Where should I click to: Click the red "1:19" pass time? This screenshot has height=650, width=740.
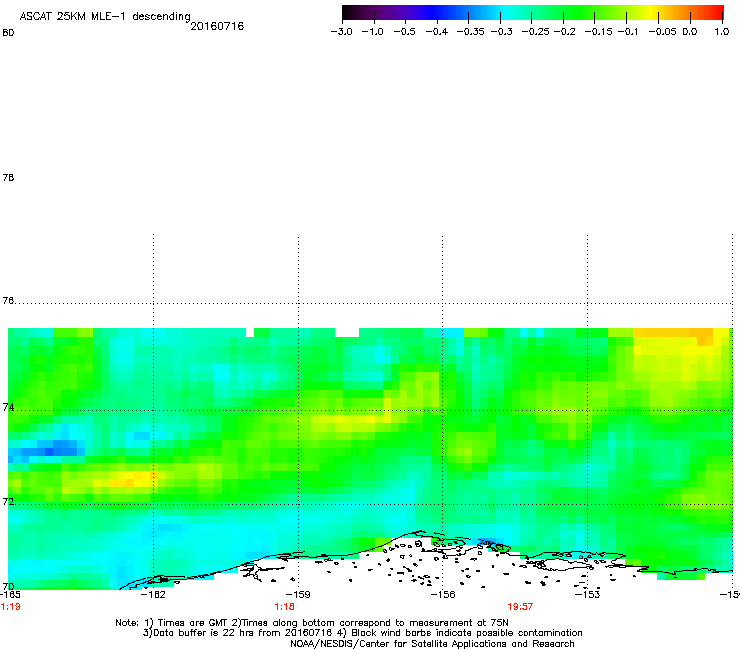10,607
